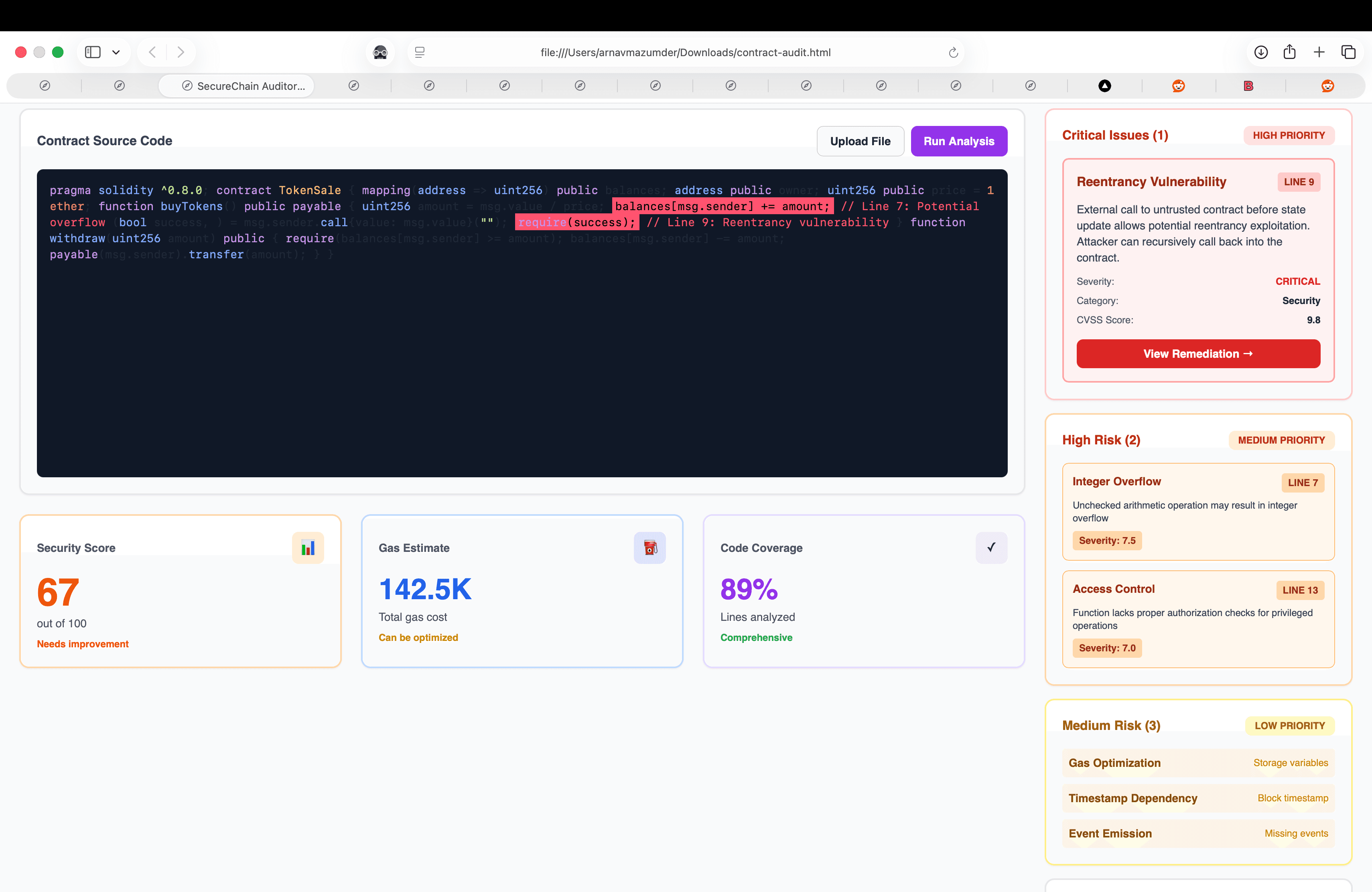Click the skull extension icon in the toolbar
The image size is (1372, 892).
(380, 52)
